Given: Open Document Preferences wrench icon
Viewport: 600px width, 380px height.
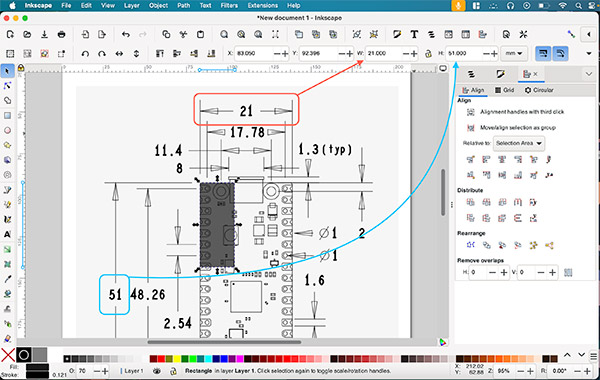Looking at the screenshot, I should [523, 34].
